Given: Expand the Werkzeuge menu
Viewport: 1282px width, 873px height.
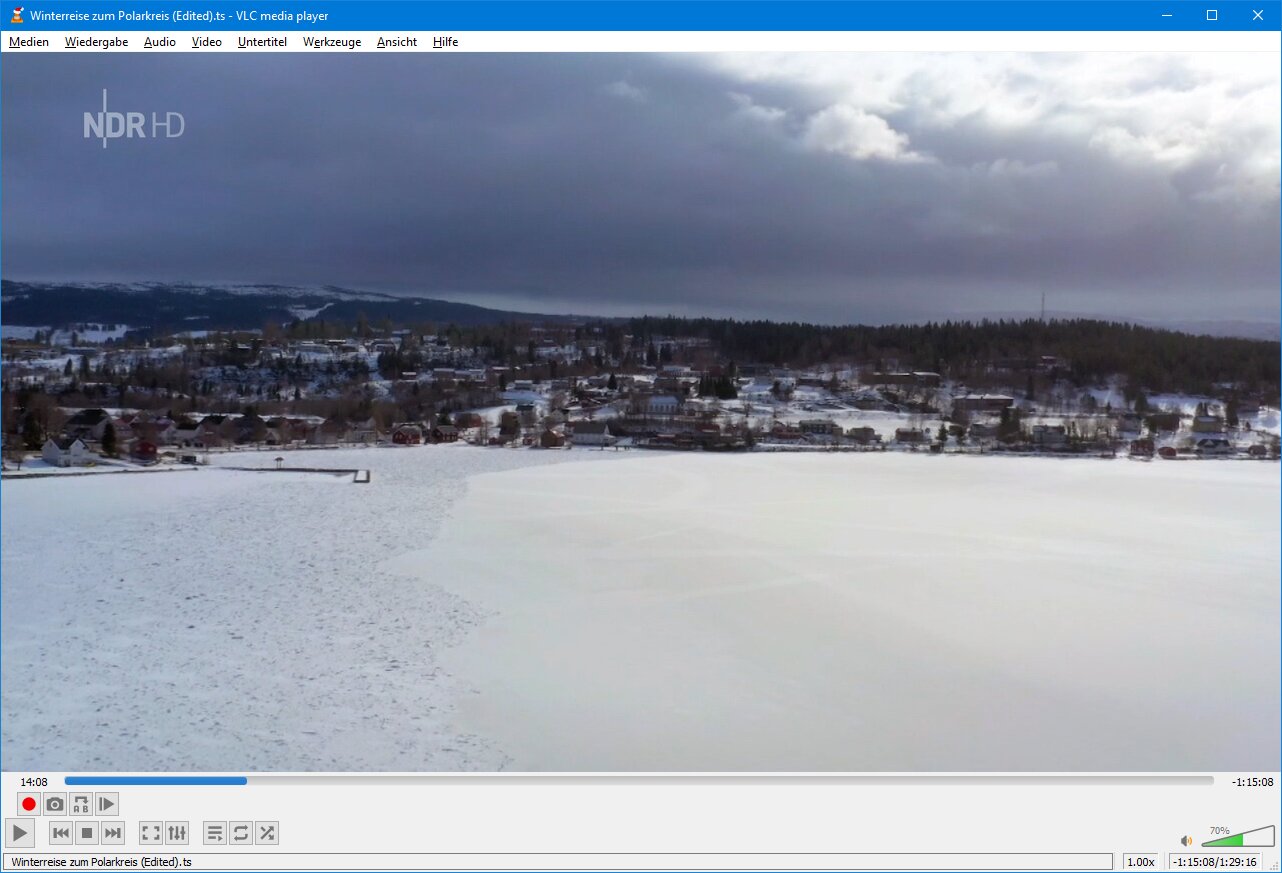Looking at the screenshot, I should click(332, 42).
